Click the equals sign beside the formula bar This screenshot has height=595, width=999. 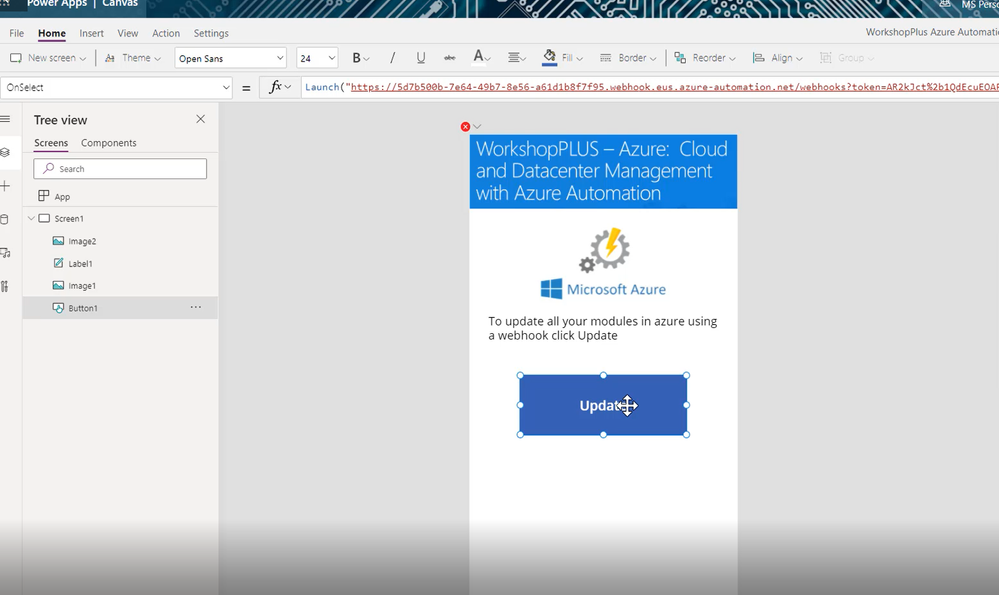[247, 88]
